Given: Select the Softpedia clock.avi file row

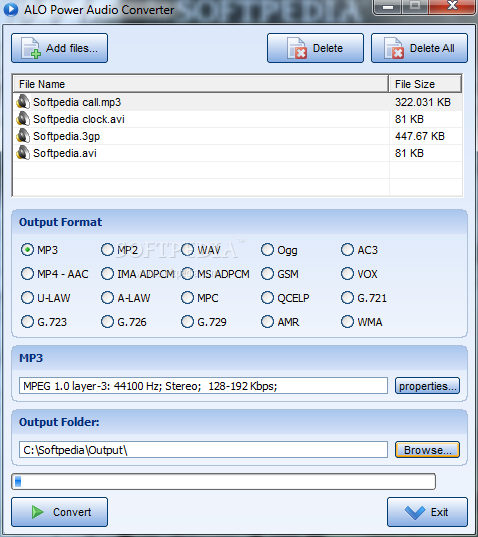Looking at the screenshot, I should pos(238,119).
